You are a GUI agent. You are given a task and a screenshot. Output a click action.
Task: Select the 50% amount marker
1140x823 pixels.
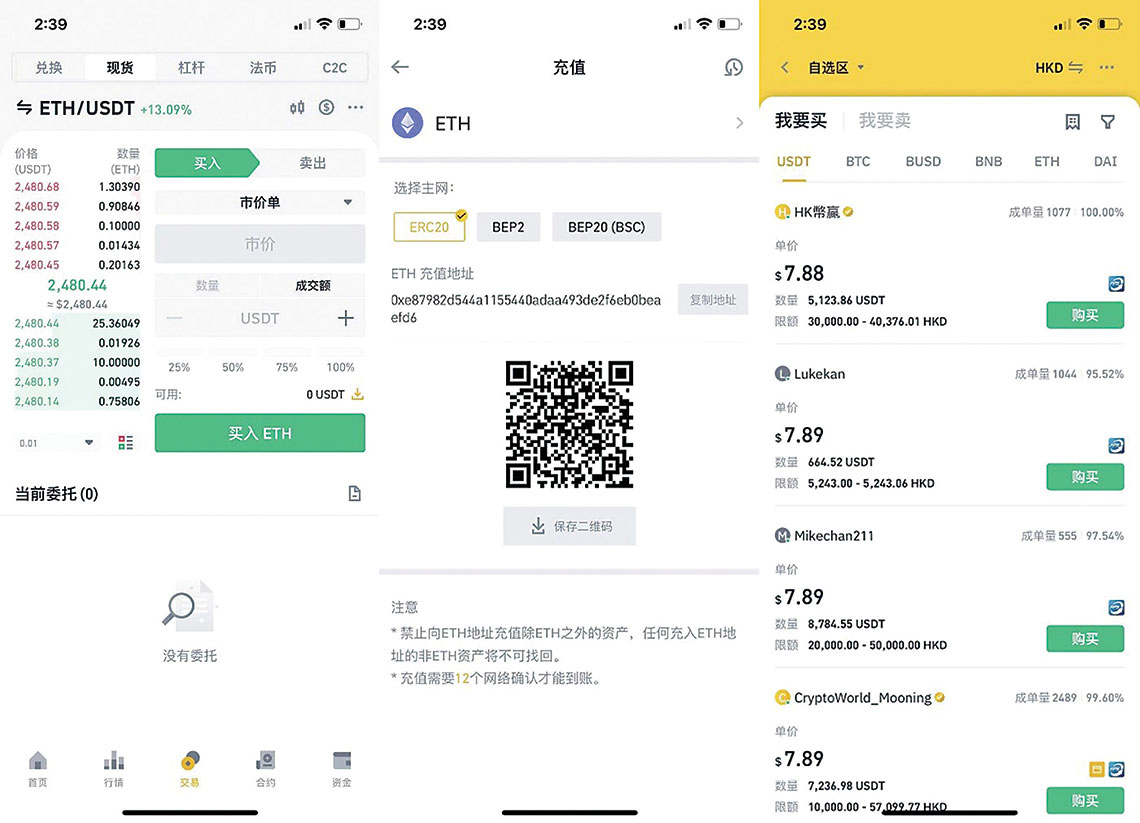(233, 367)
